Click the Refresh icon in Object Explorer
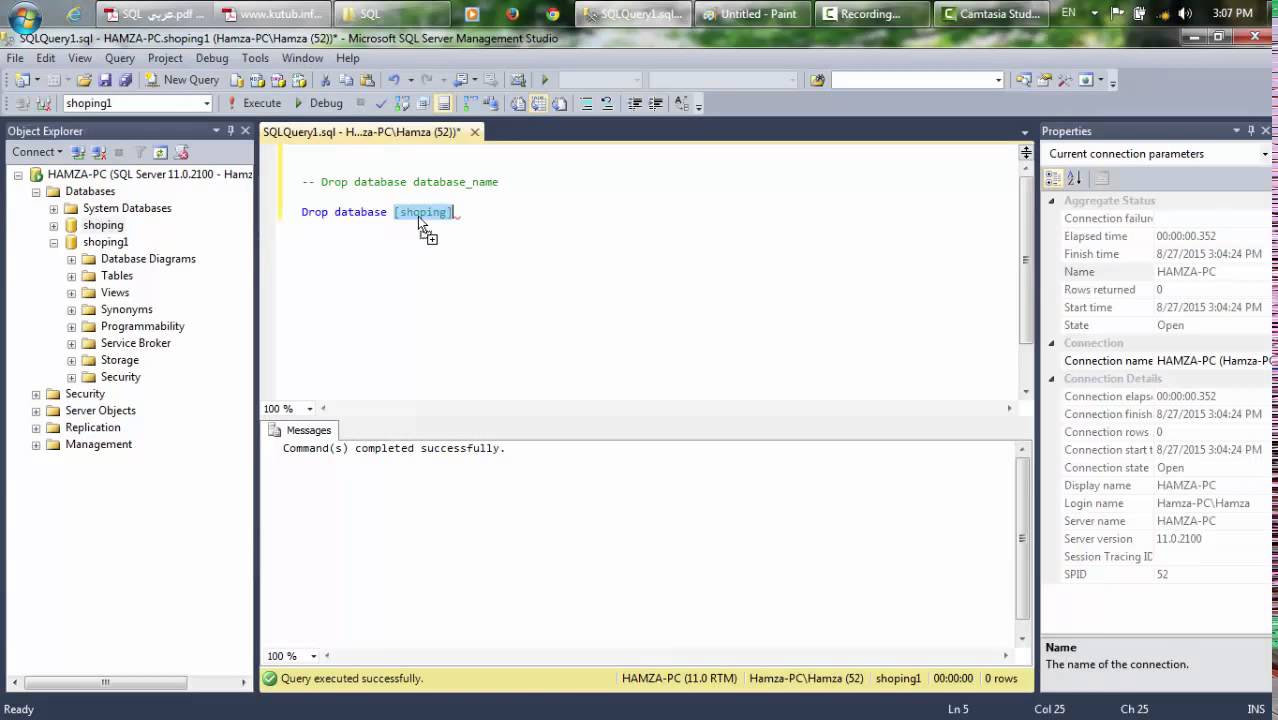 point(160,152)
